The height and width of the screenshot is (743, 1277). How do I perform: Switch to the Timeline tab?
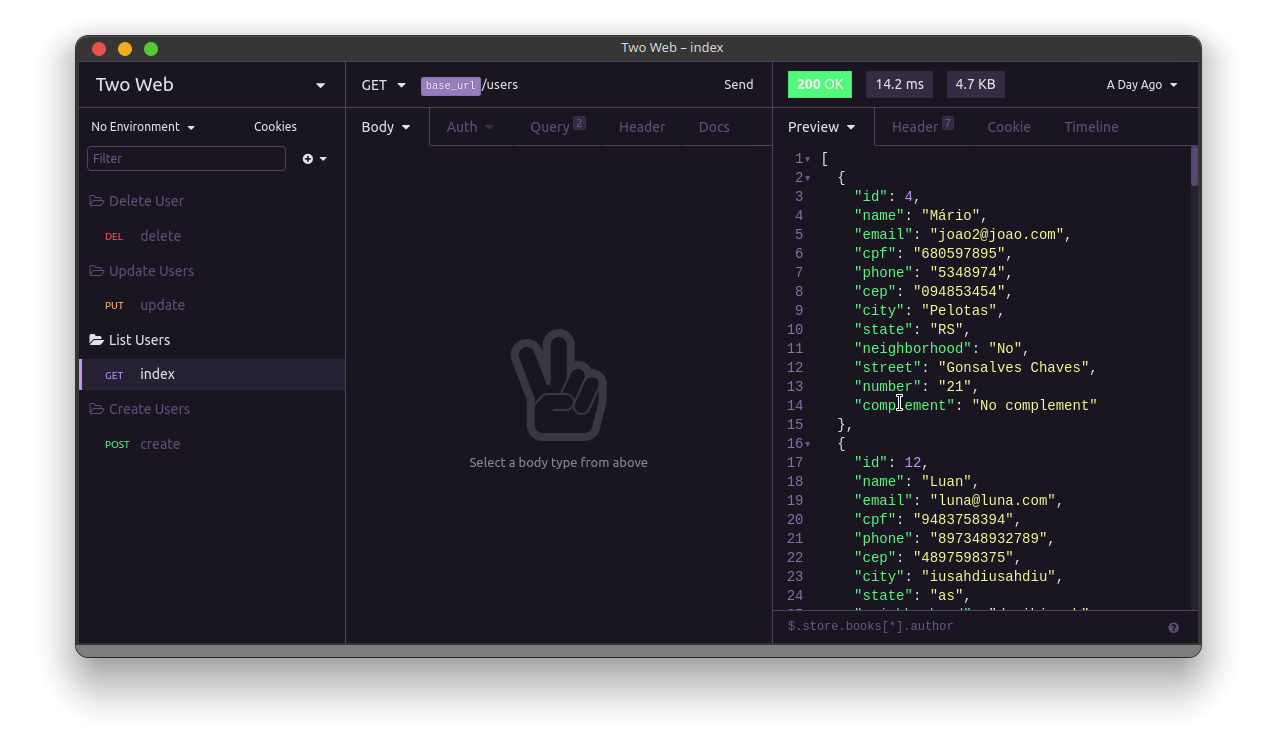1091,127
